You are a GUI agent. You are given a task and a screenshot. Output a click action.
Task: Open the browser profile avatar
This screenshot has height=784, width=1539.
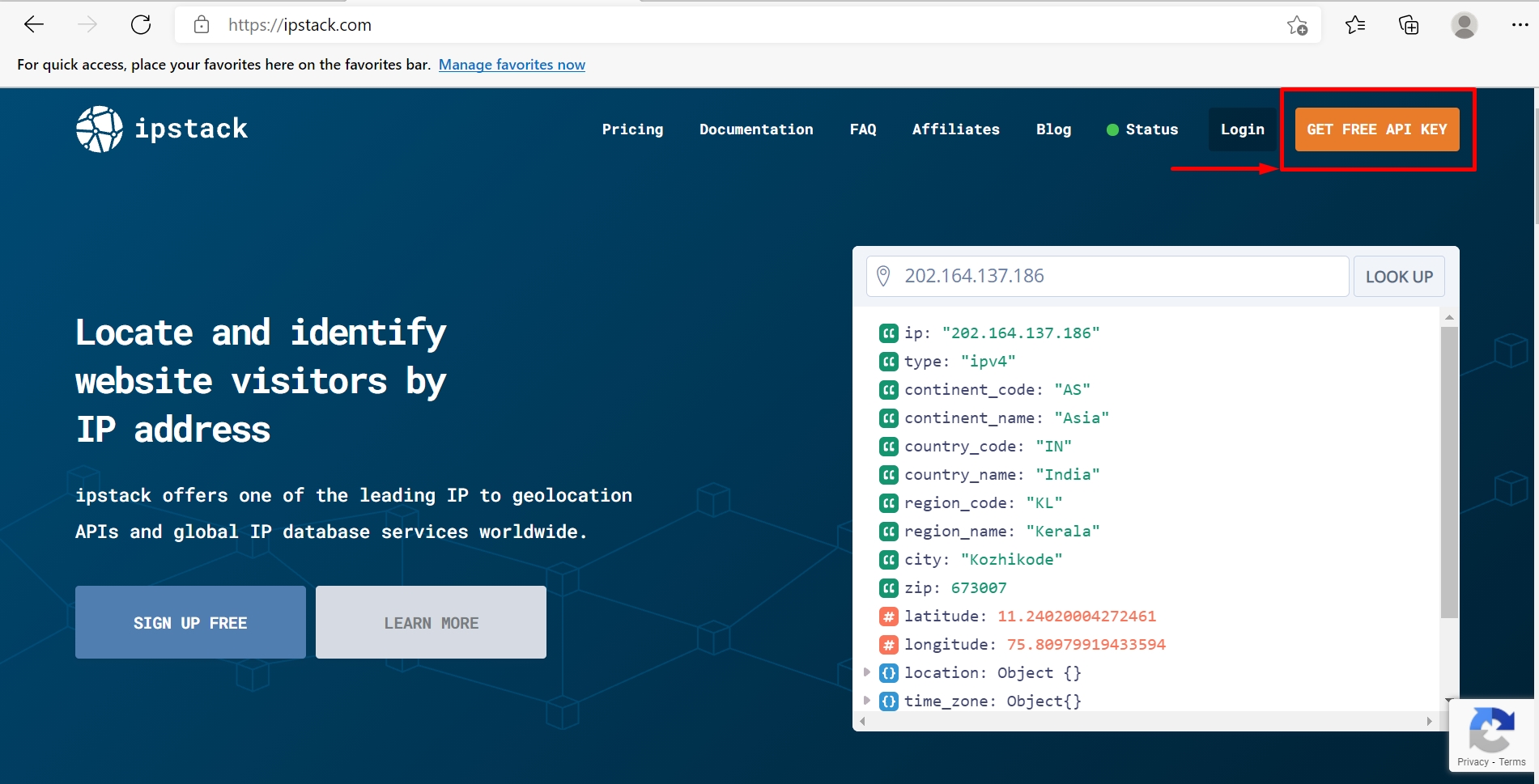tap(1464, 25)
